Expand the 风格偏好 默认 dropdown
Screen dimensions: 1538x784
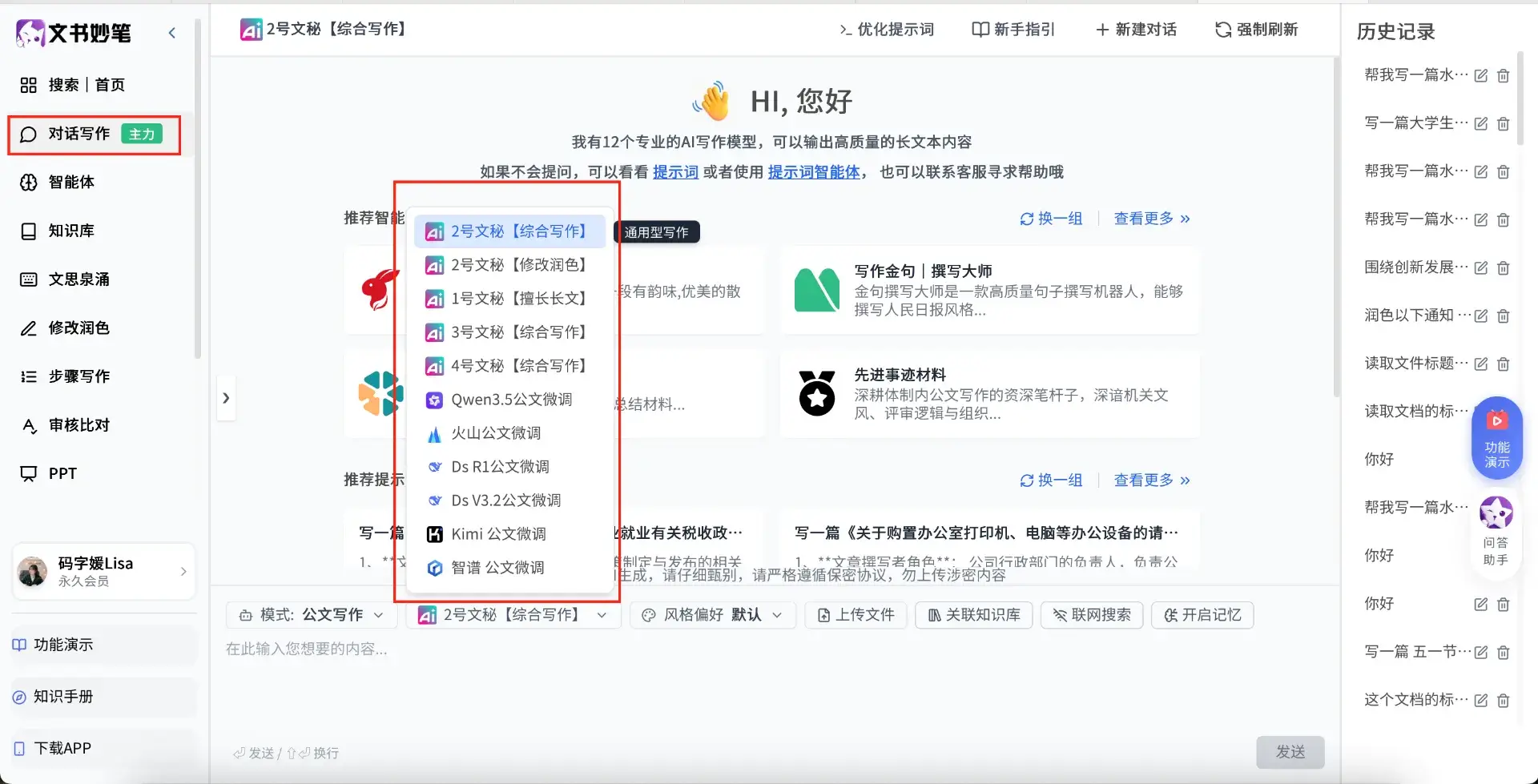click(x=712, y=615)
